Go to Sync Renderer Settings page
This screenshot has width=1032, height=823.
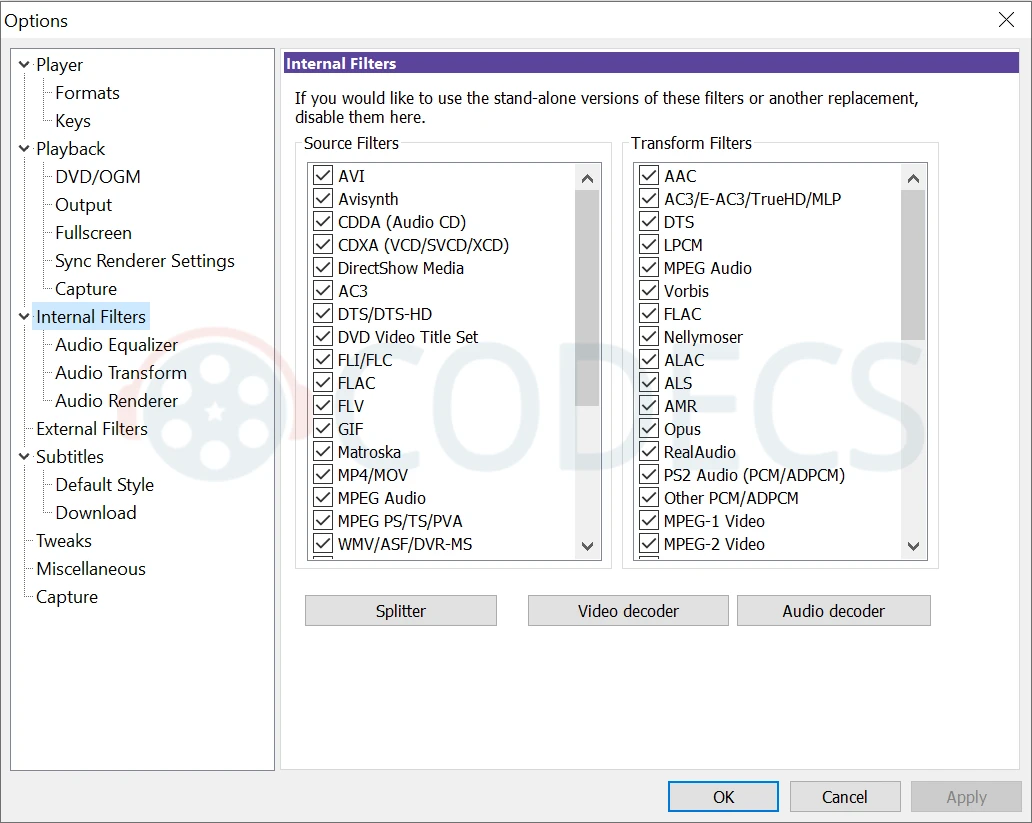[144, 261]
